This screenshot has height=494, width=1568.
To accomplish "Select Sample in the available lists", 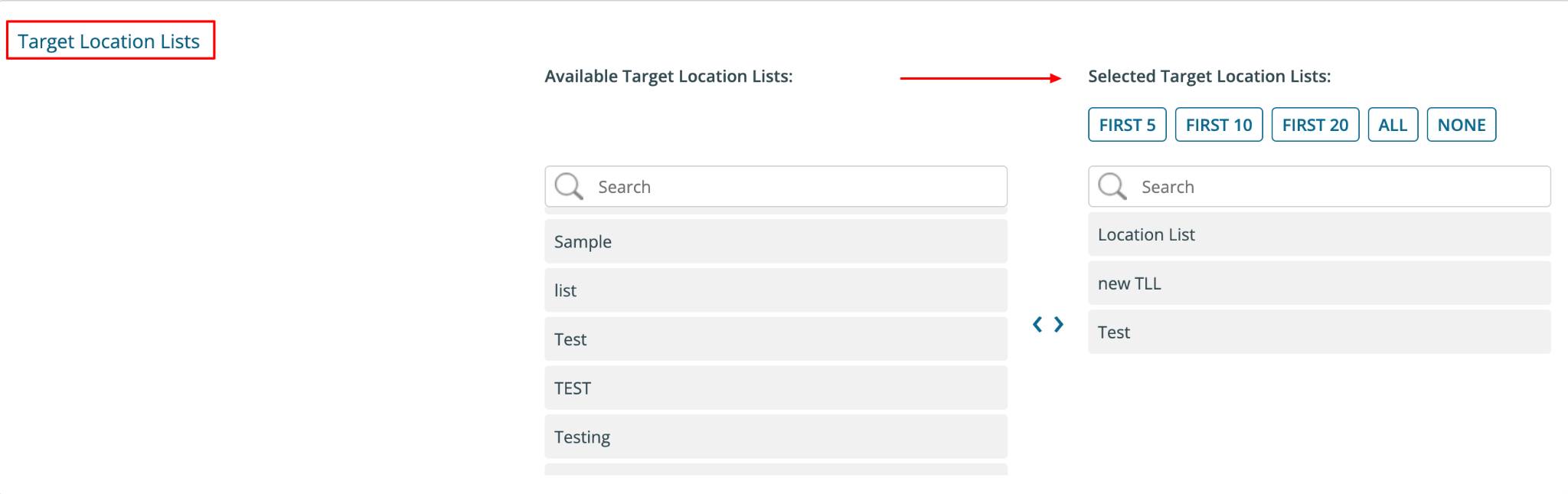I will [x=776, y=241].
